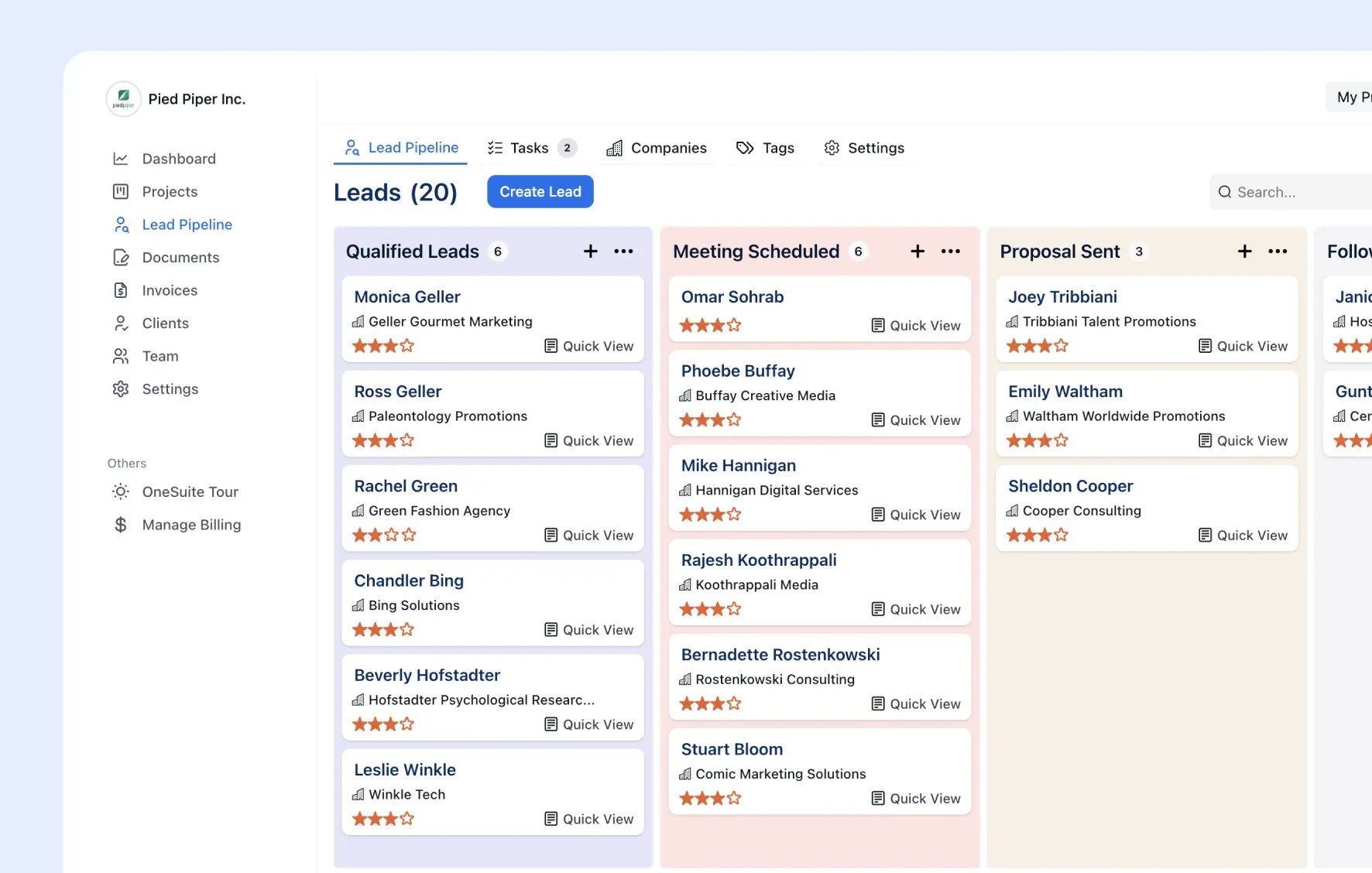The image size is (1372, 873).
Task: Switch to the Tasks tab
Action: point(529,147)
